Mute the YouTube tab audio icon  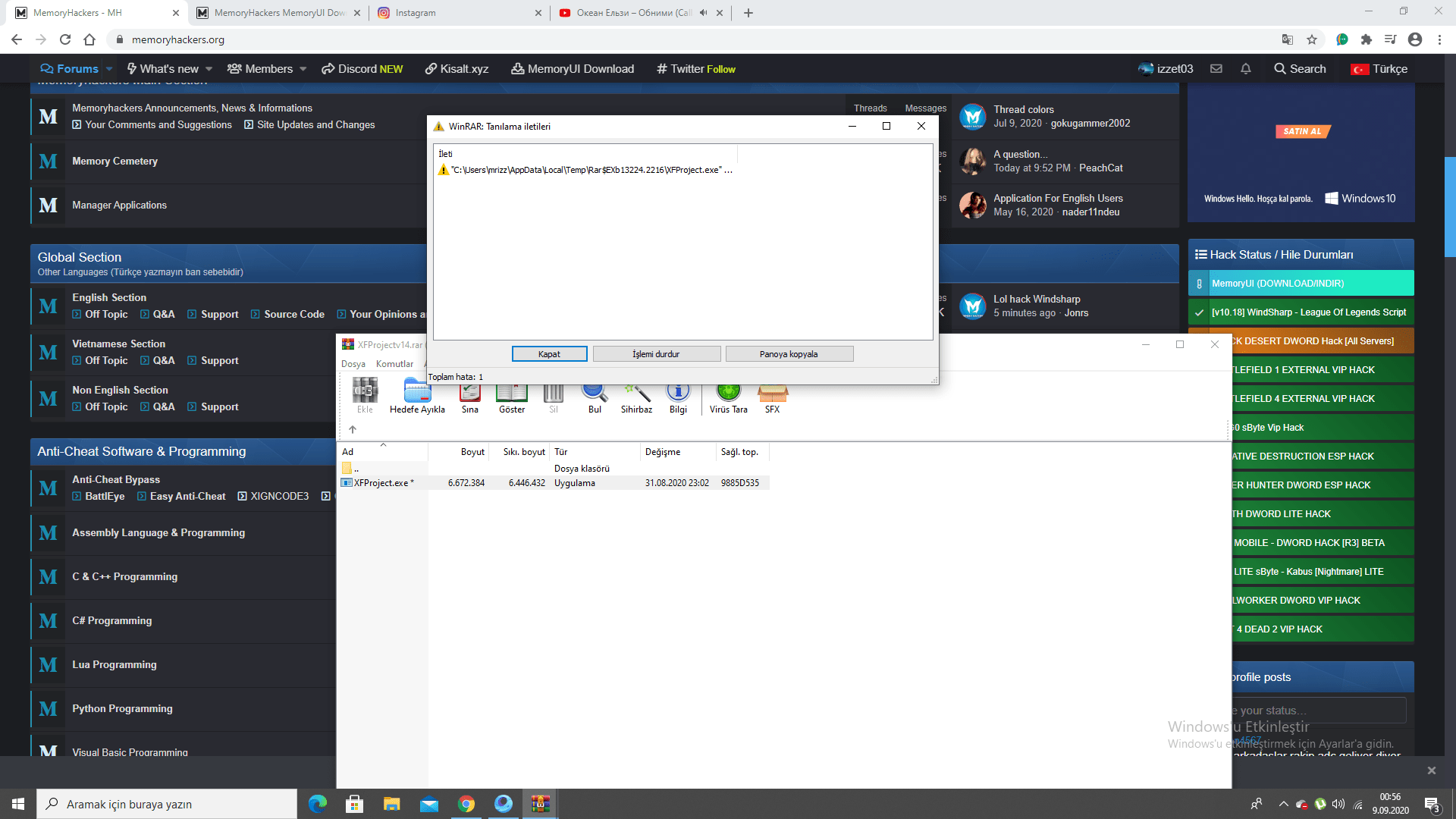[704, 13]
